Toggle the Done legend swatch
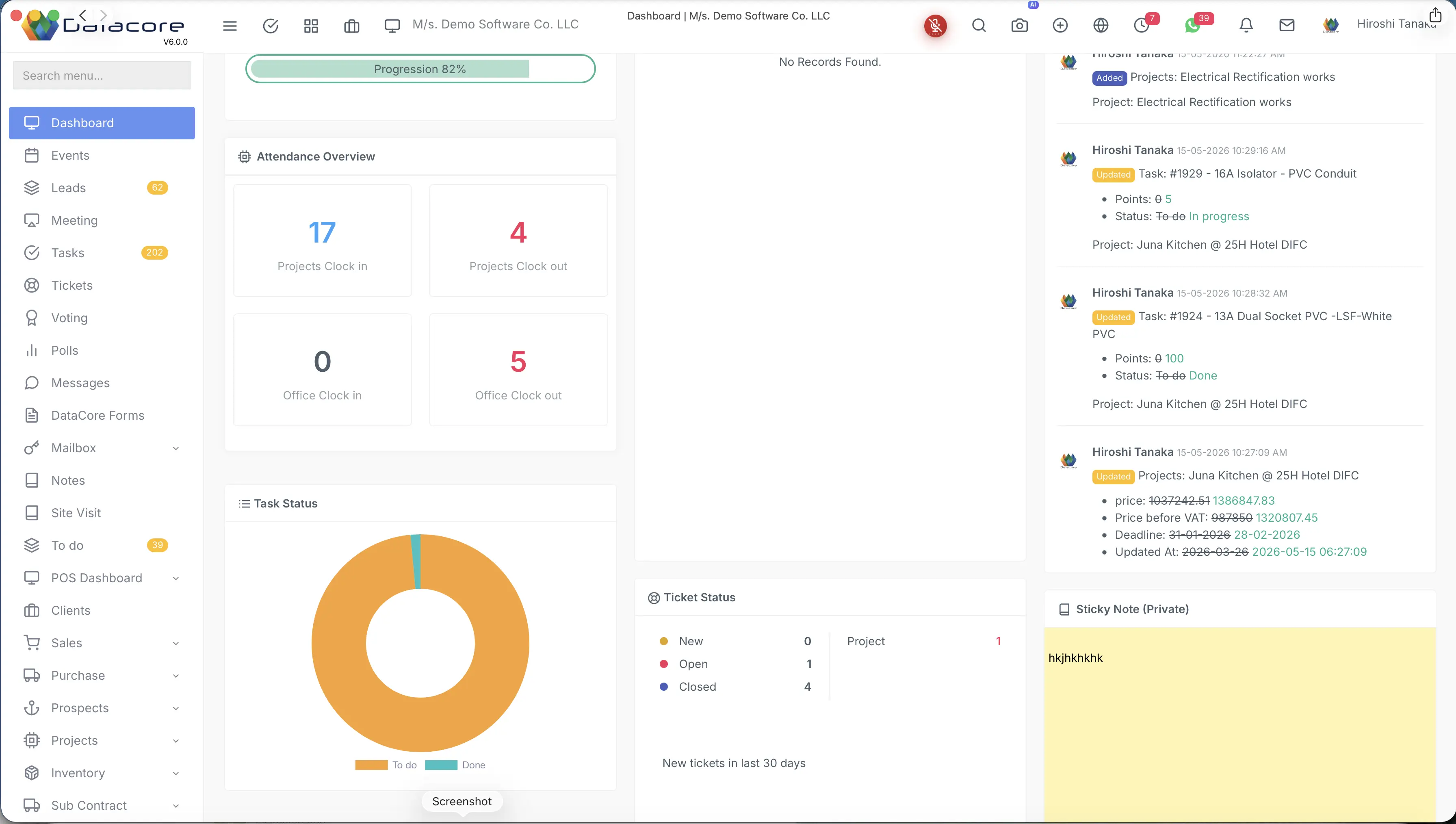 [441, 765]
